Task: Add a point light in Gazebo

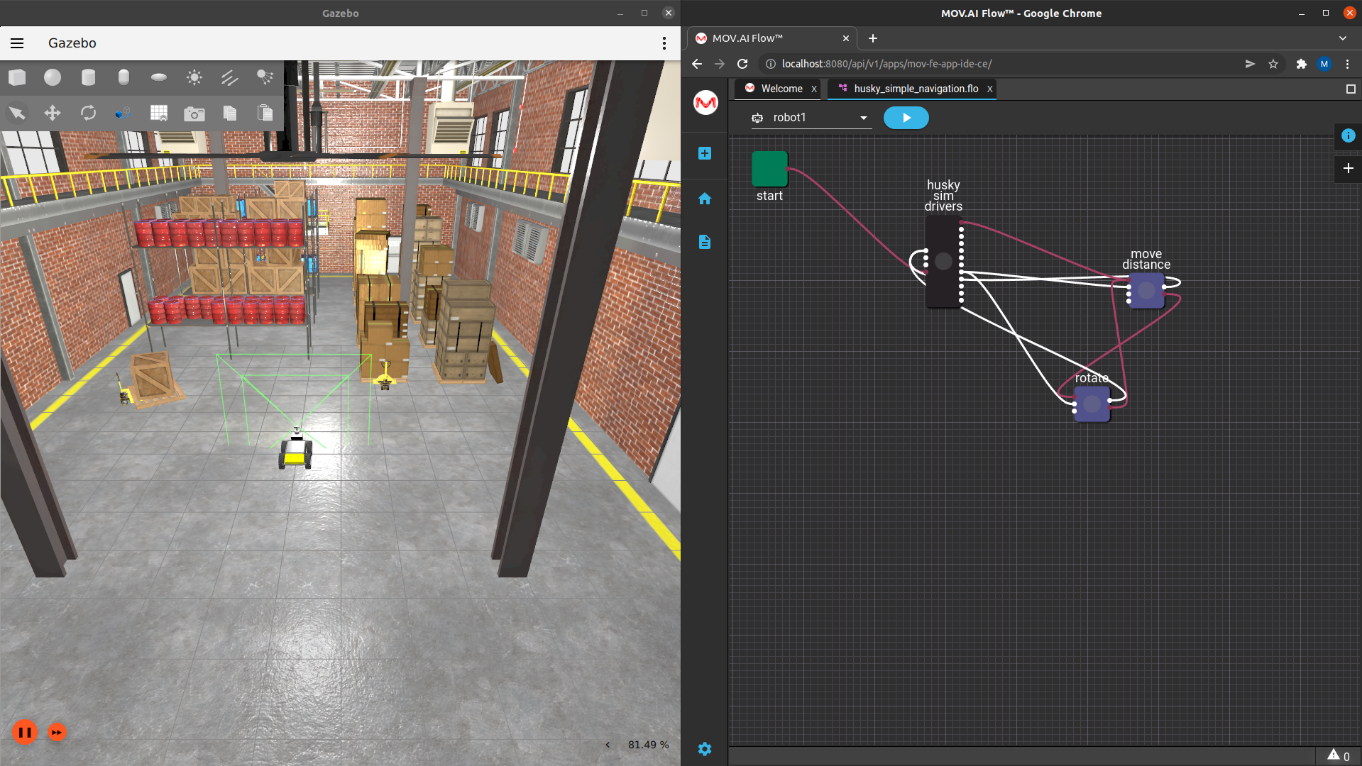Action: click(x=194, y=77)
